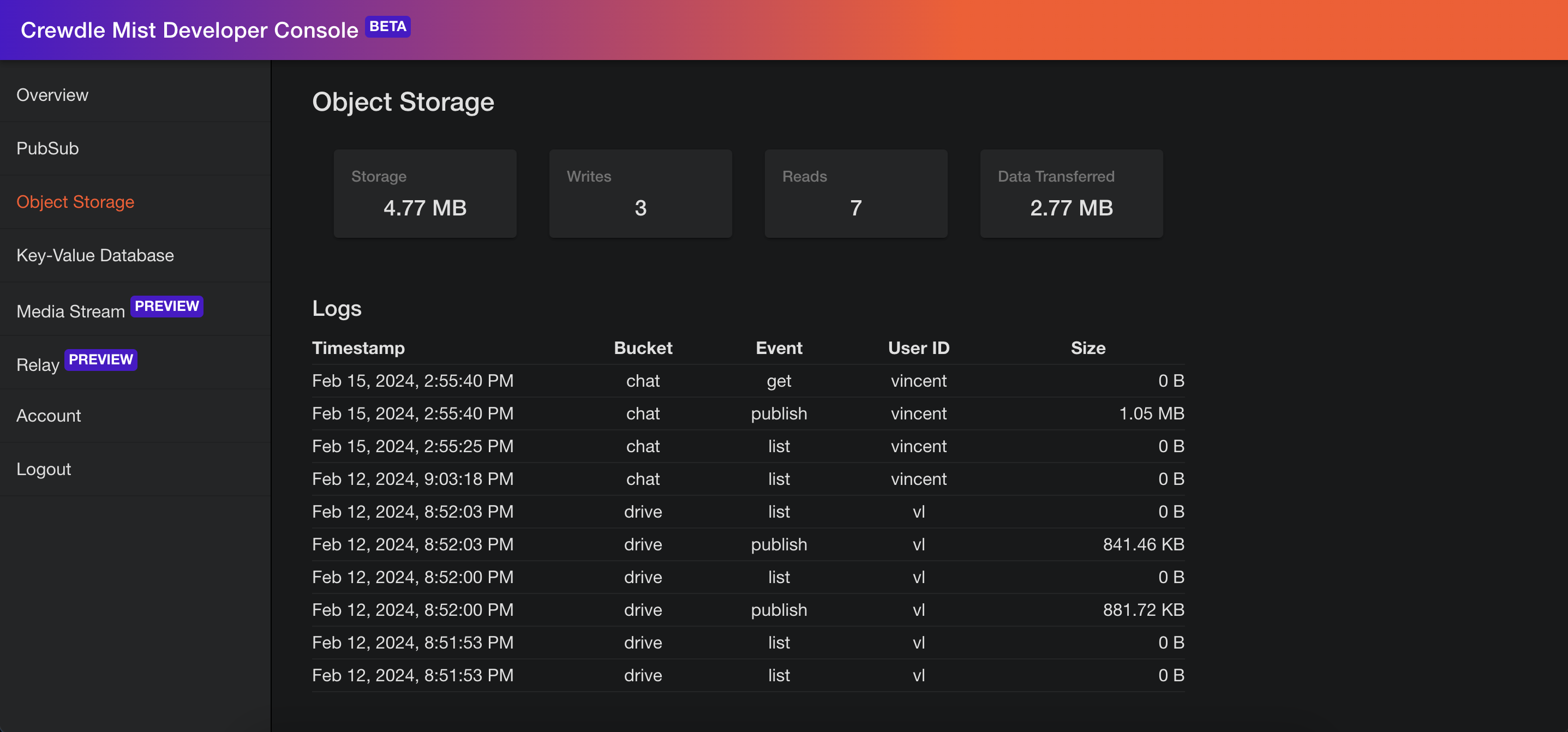The image size is (1568, 732).
Task: Select the 881.72 KB size cell
Action: tap(1144, 610)
